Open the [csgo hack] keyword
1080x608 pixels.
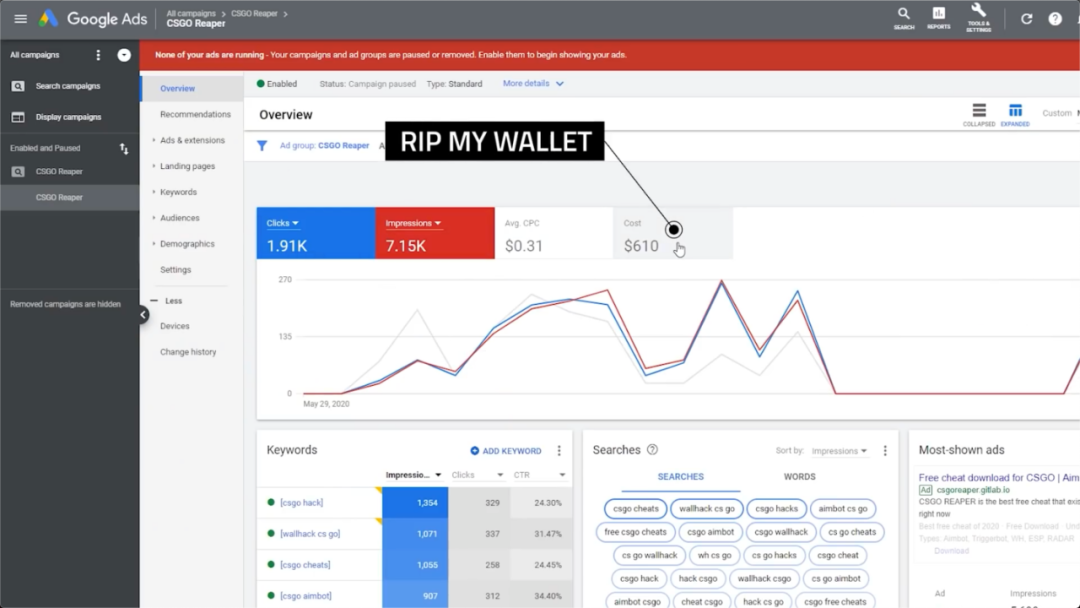point(302,503)
